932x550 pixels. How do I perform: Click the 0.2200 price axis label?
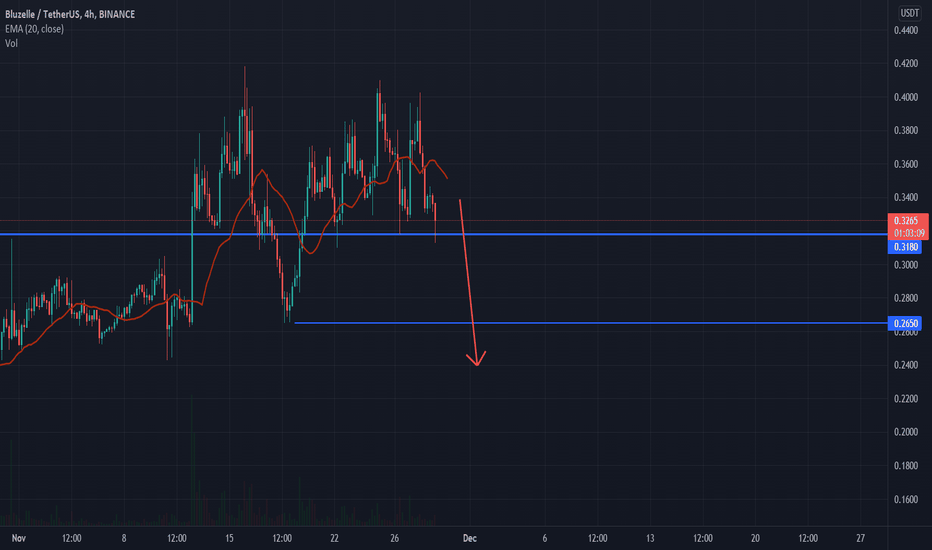pyautogui.click(x=906, y=399)
